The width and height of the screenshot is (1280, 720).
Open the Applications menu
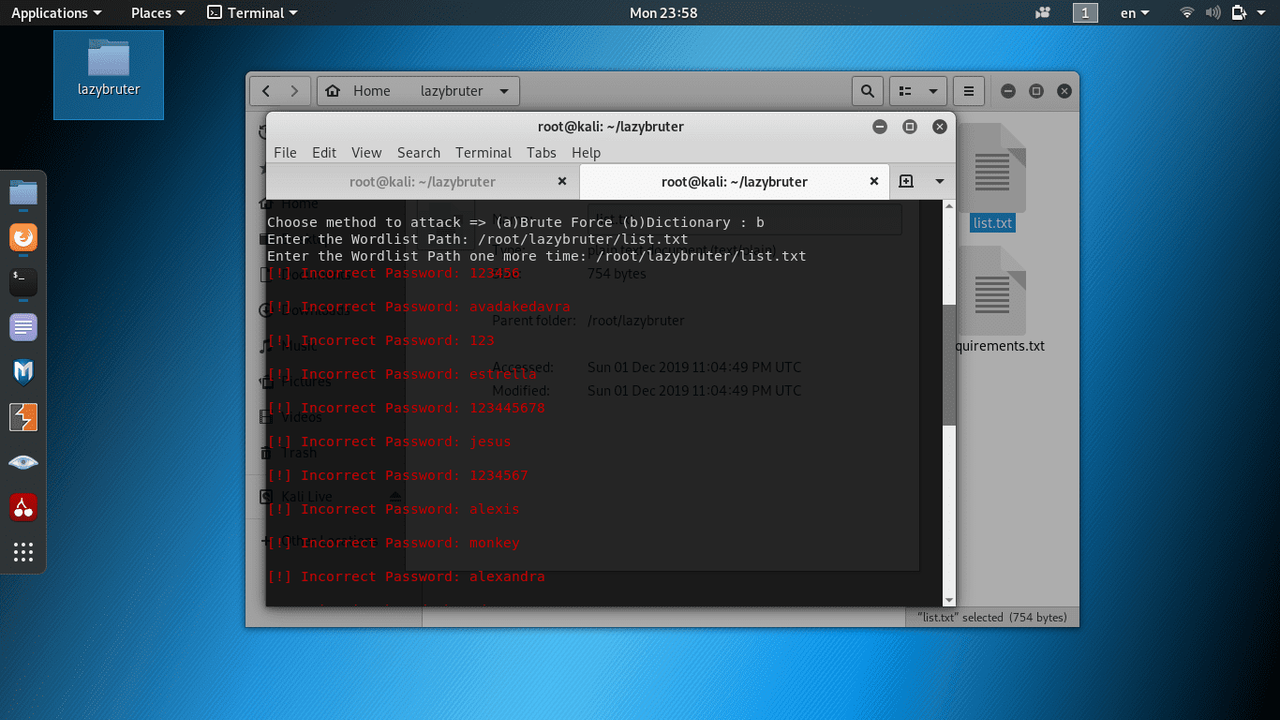[56, 13]
